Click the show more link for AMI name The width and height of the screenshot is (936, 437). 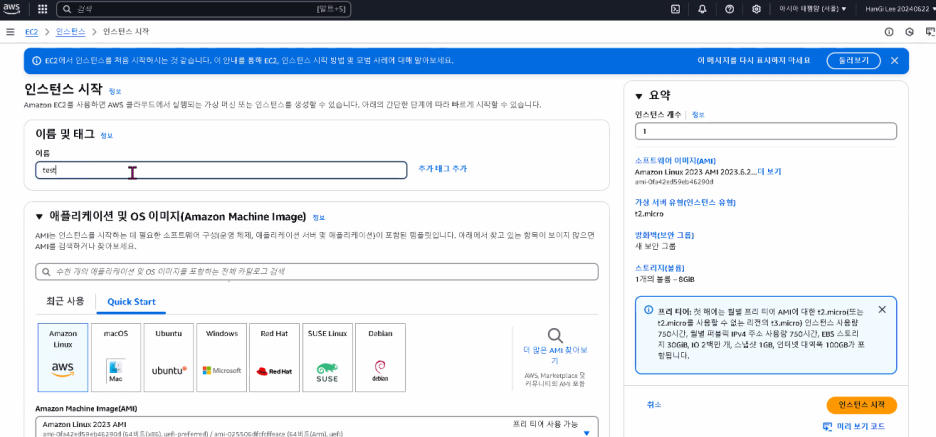click(x=769, y=172)
